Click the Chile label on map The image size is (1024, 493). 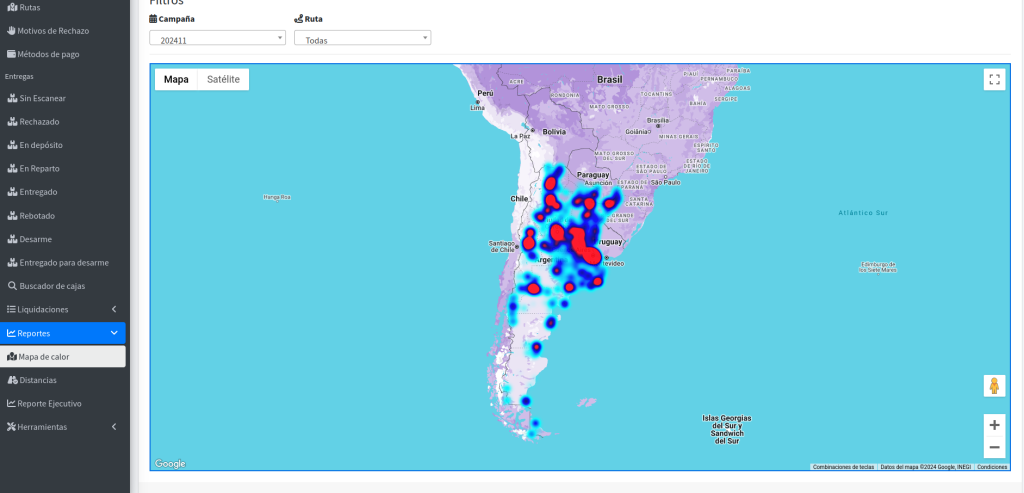click(x=519, y=199)
